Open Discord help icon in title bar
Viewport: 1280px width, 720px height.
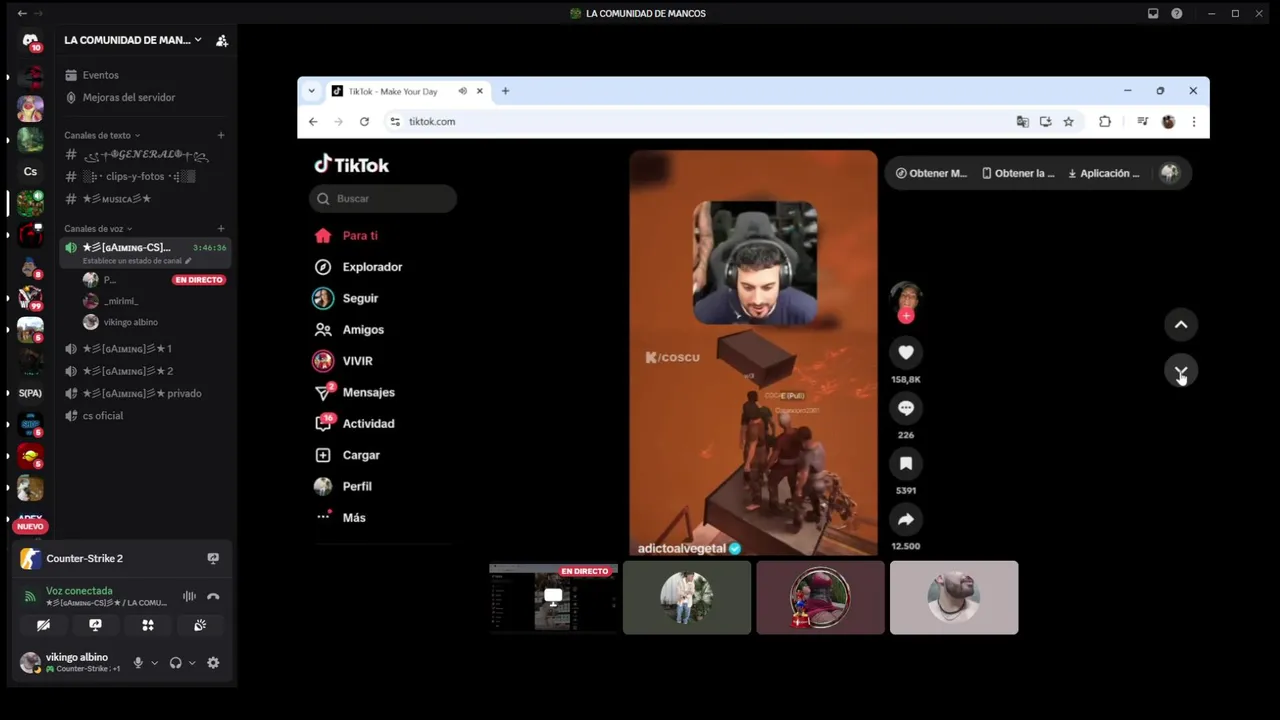1177,13
